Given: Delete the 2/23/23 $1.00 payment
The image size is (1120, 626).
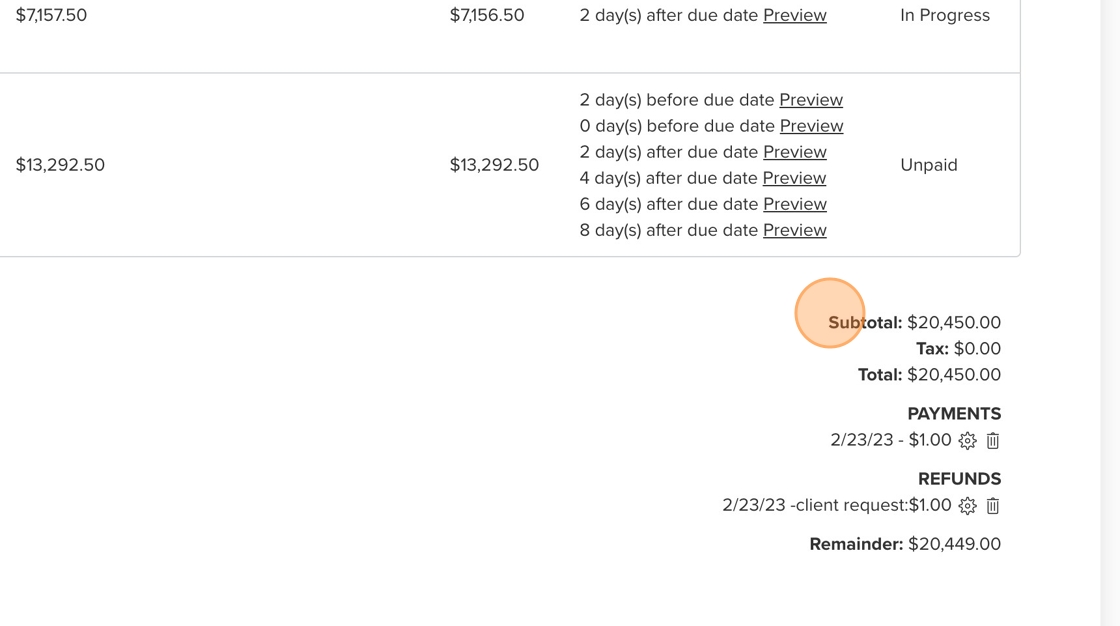Looking at the screenshot, I should tap(993, 441).
